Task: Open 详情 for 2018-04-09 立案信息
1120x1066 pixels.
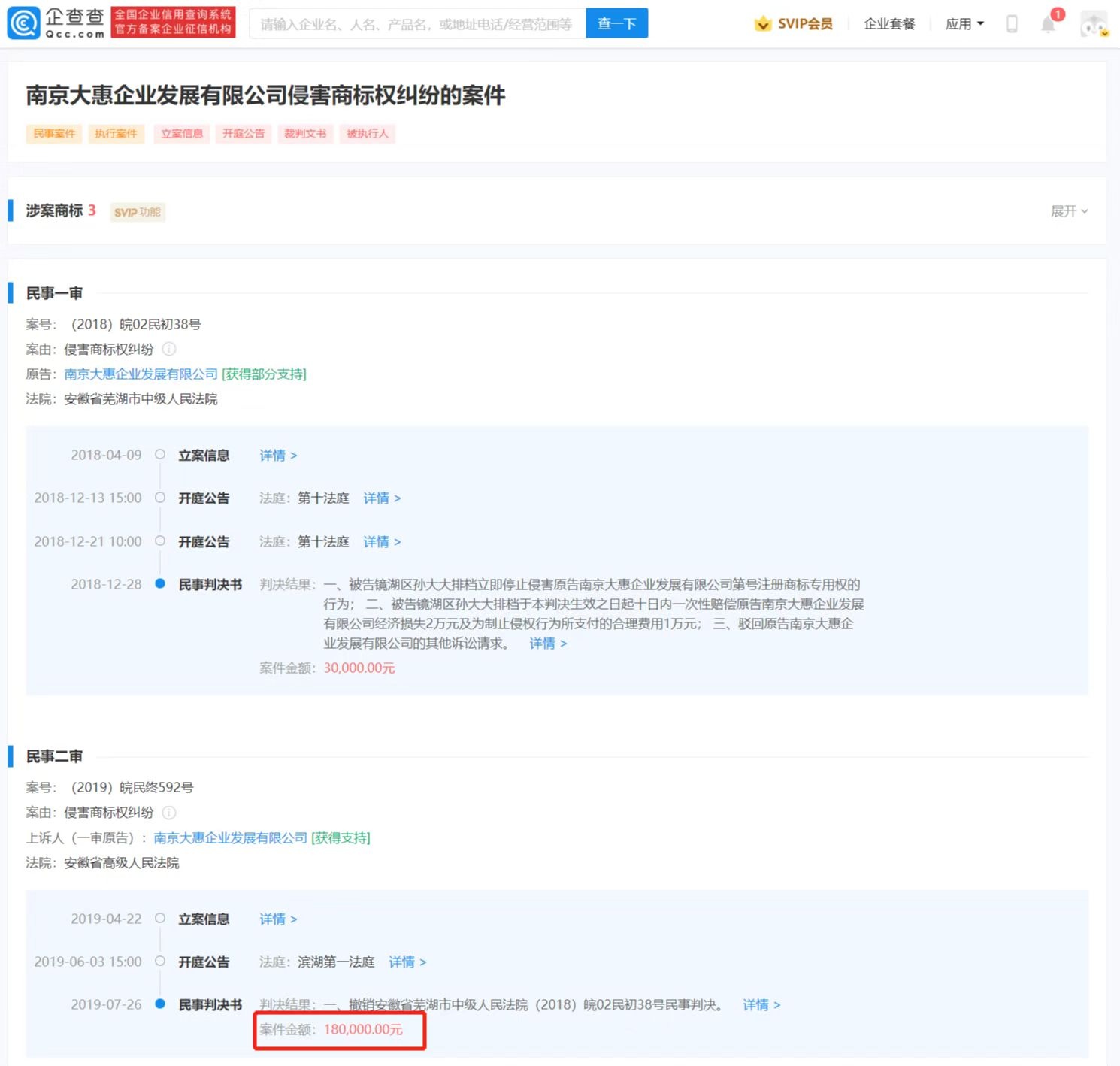Action: tap(278, 456)
